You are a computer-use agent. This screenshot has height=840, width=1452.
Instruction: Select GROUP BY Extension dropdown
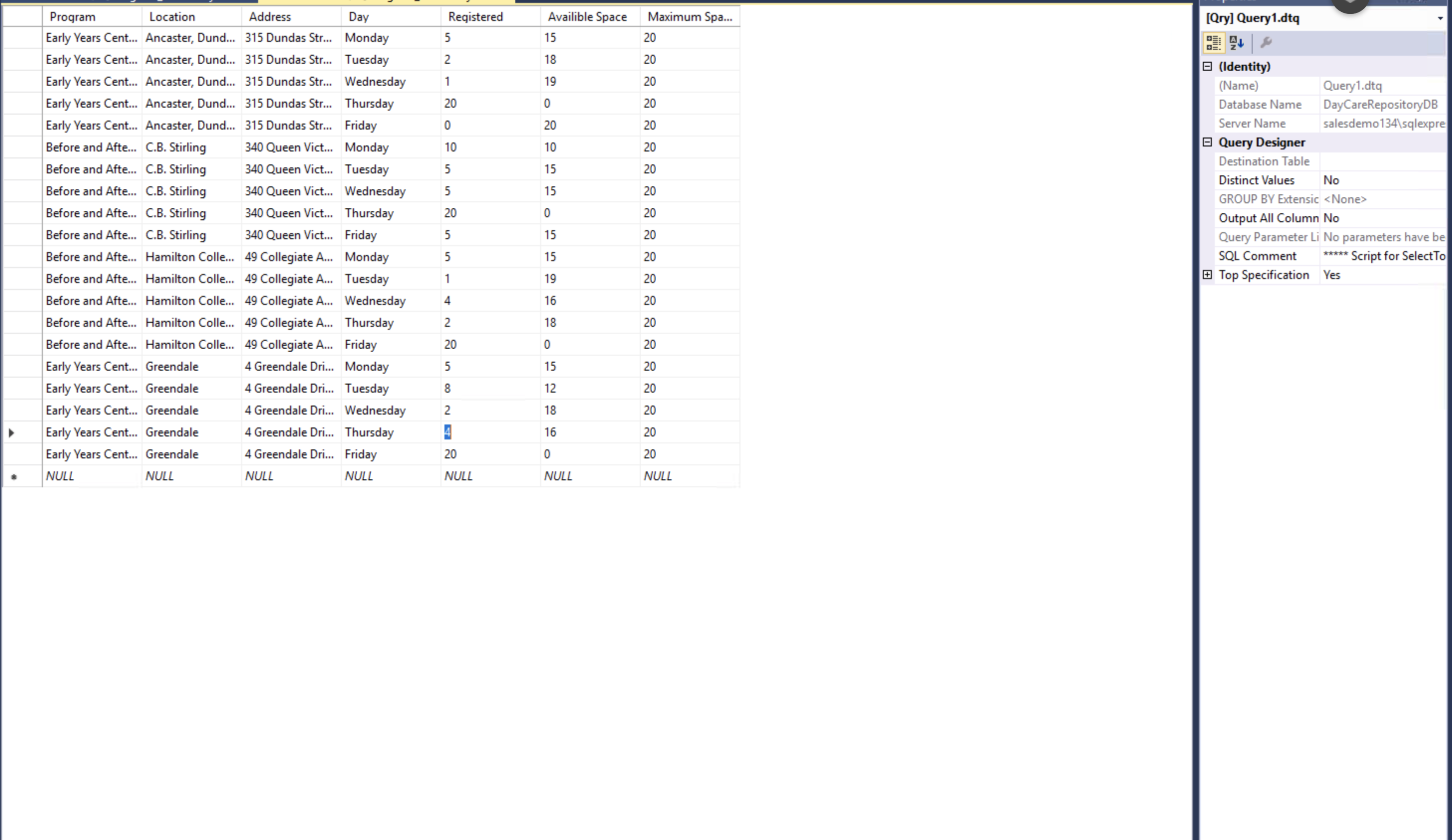[1381, 199]
